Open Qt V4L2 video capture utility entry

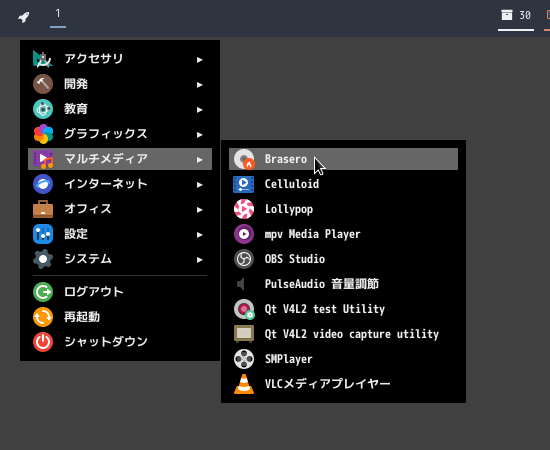(343, 334)
